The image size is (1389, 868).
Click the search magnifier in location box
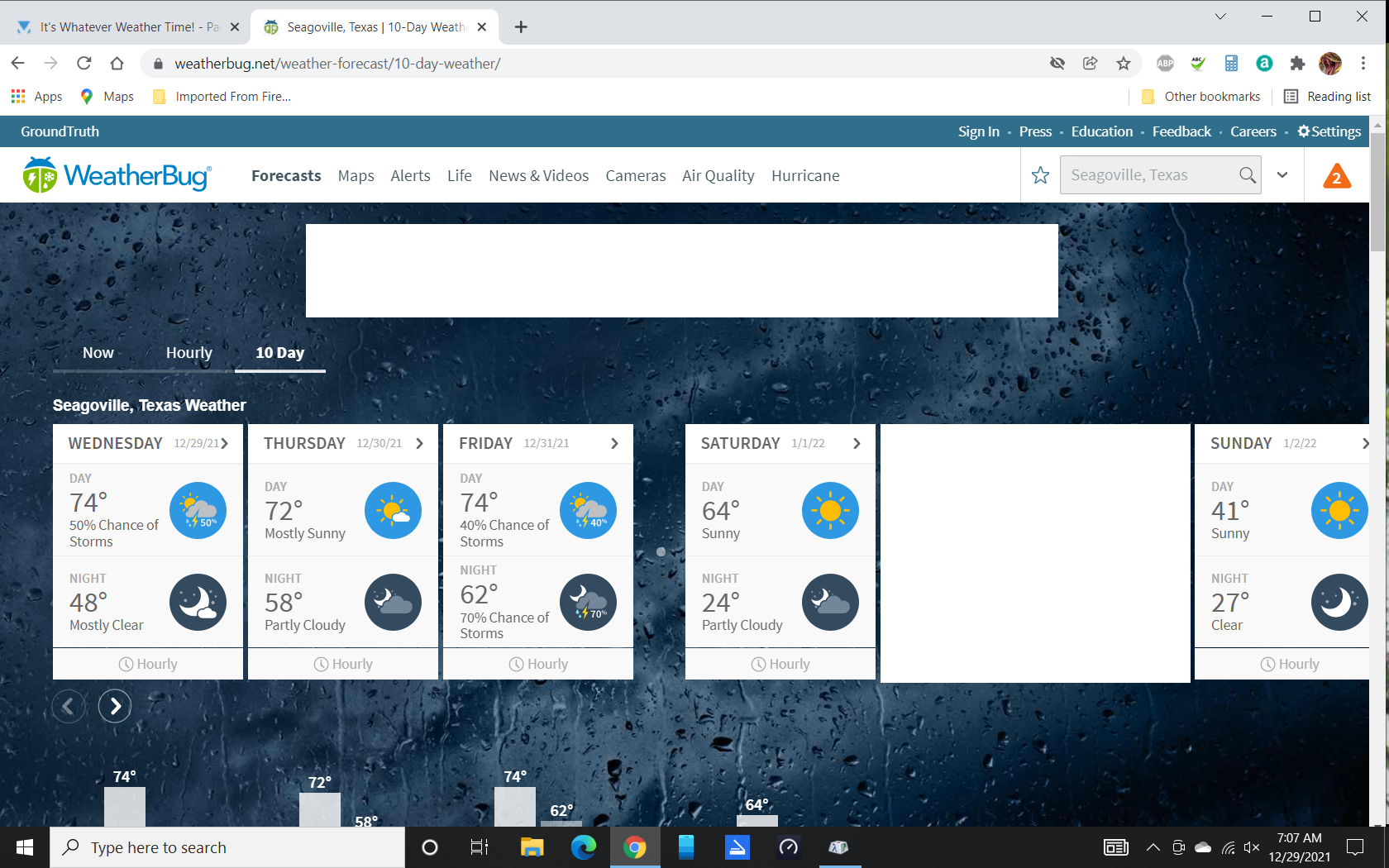[1247, 175]
